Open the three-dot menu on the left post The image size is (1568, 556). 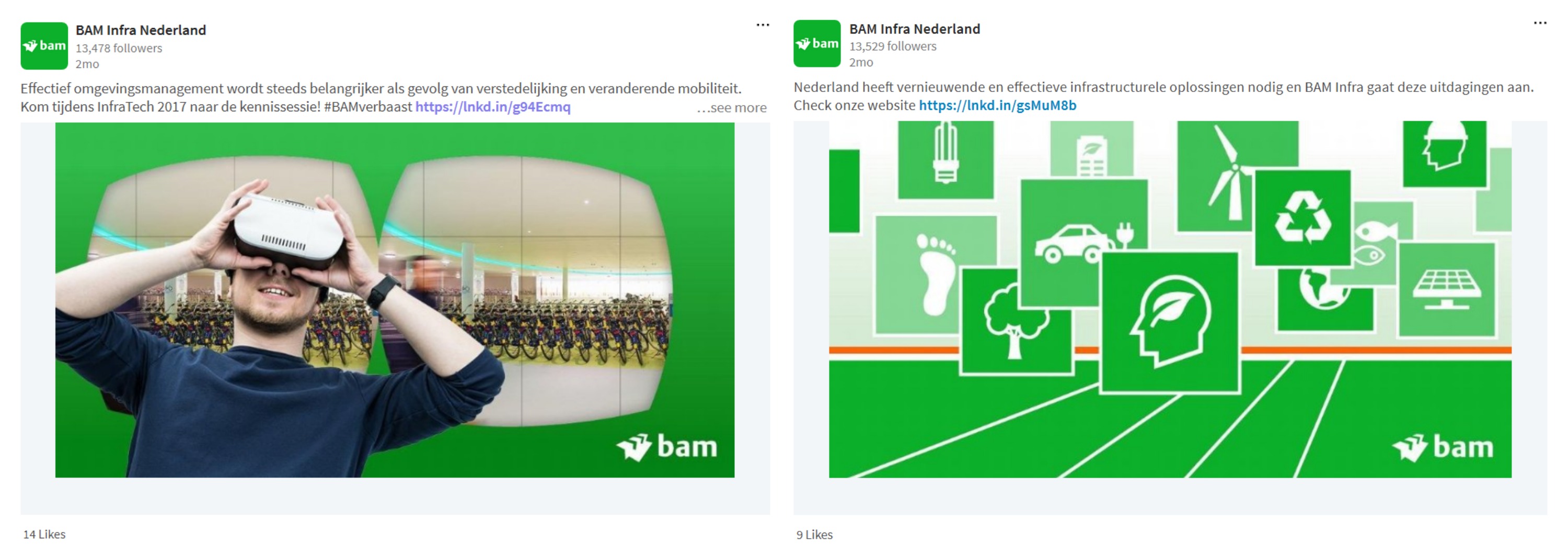(763, 25)
